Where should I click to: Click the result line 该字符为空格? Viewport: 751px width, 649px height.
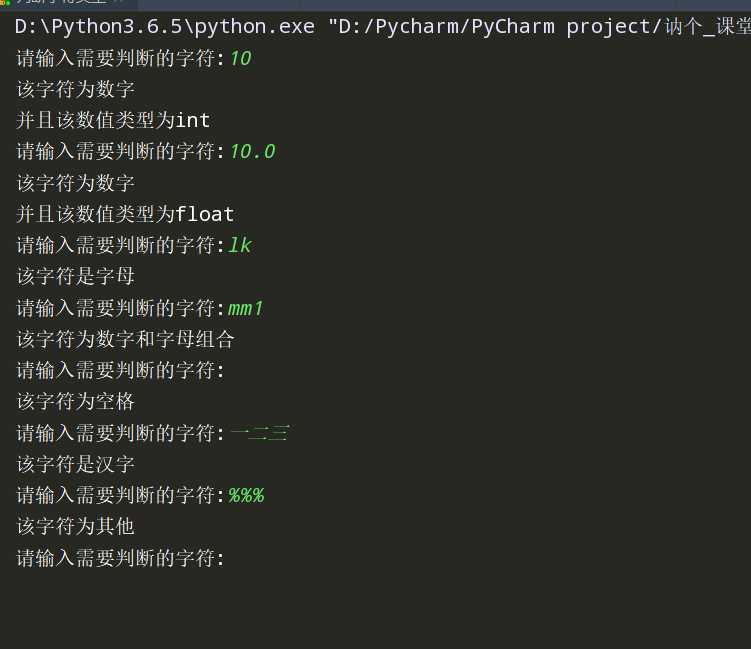(76, 401)
